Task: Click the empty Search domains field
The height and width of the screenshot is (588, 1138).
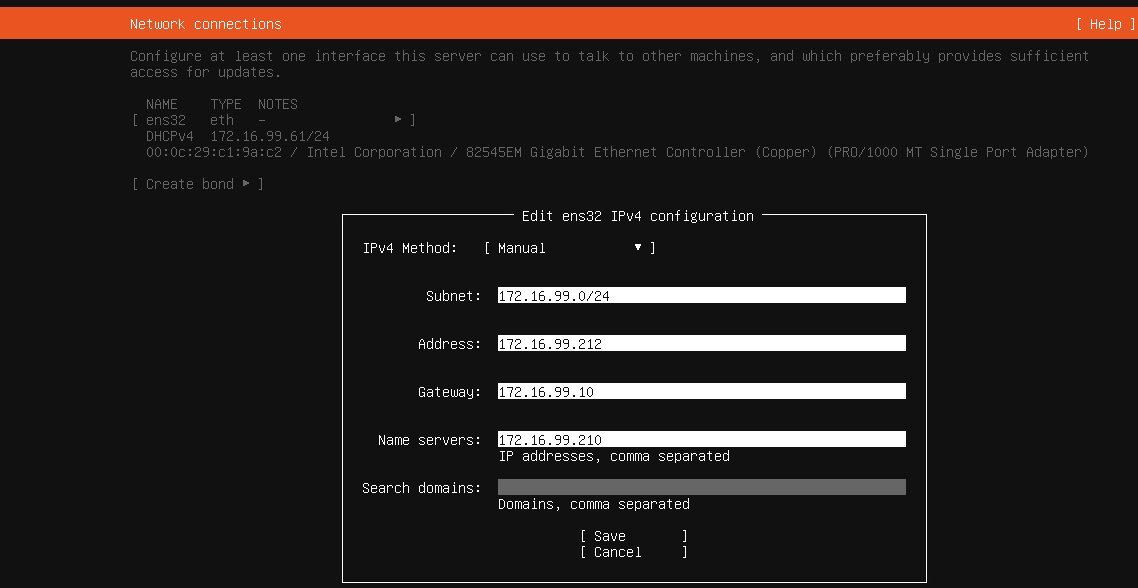Action: [x=701, y=488]
